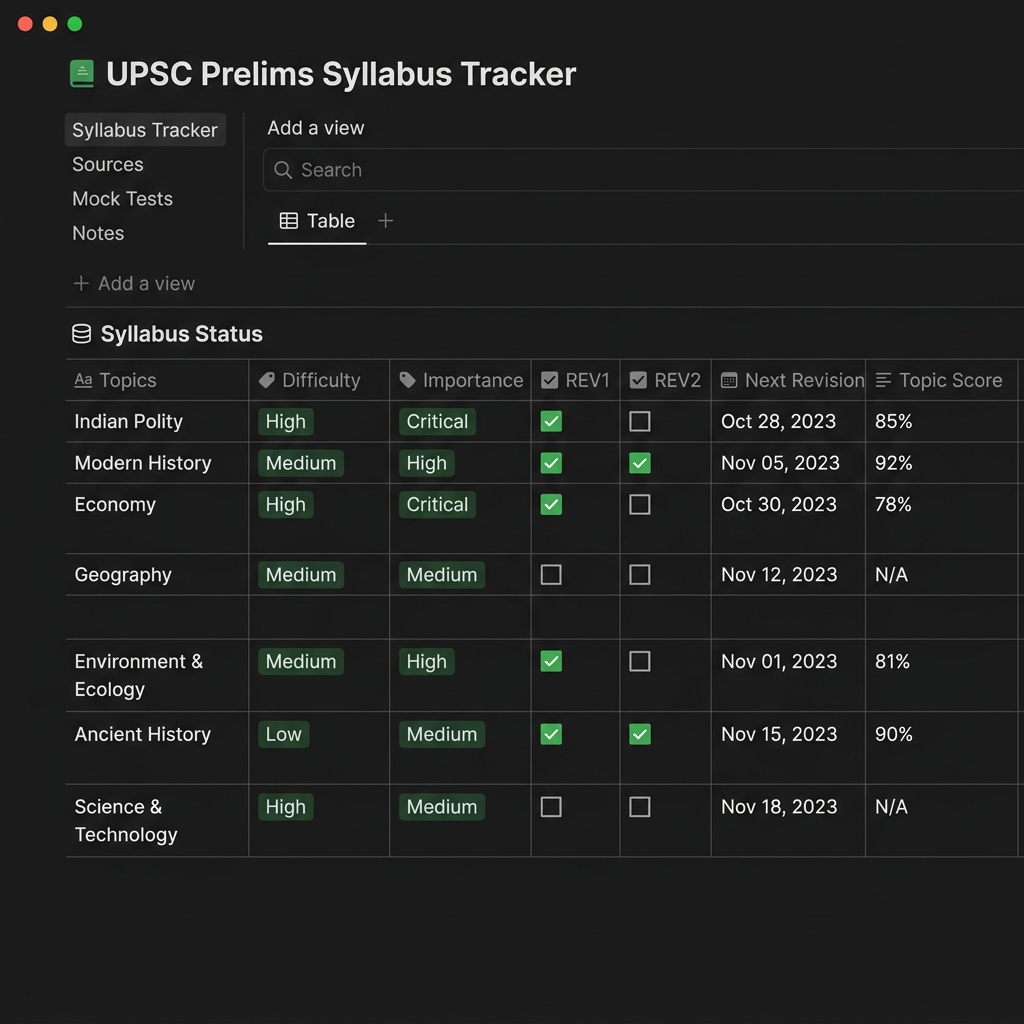Check REV1 for Science & Technology

pyautogui.click(x=551, y=807)
